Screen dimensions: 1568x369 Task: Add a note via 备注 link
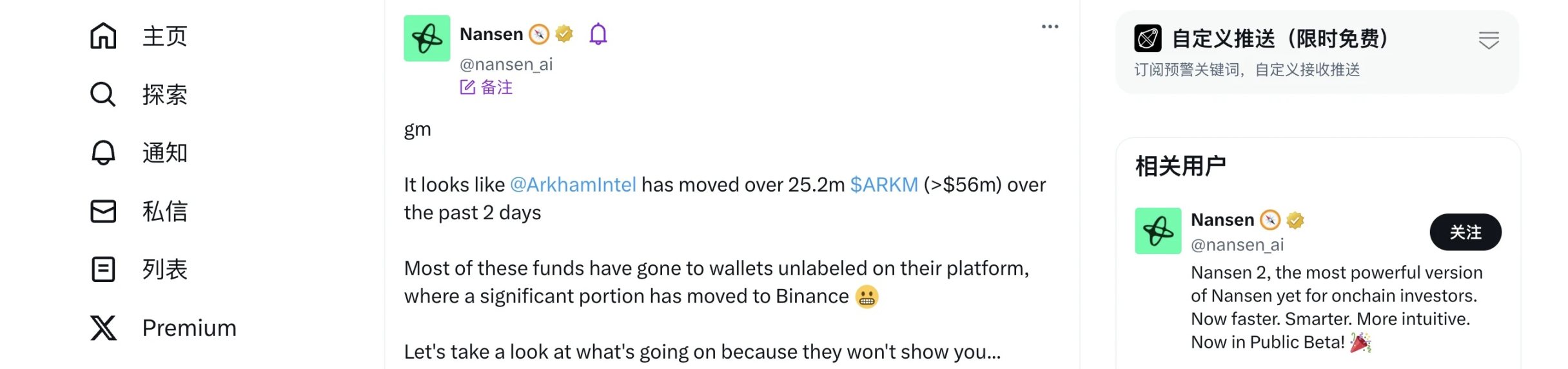[487, 87]
